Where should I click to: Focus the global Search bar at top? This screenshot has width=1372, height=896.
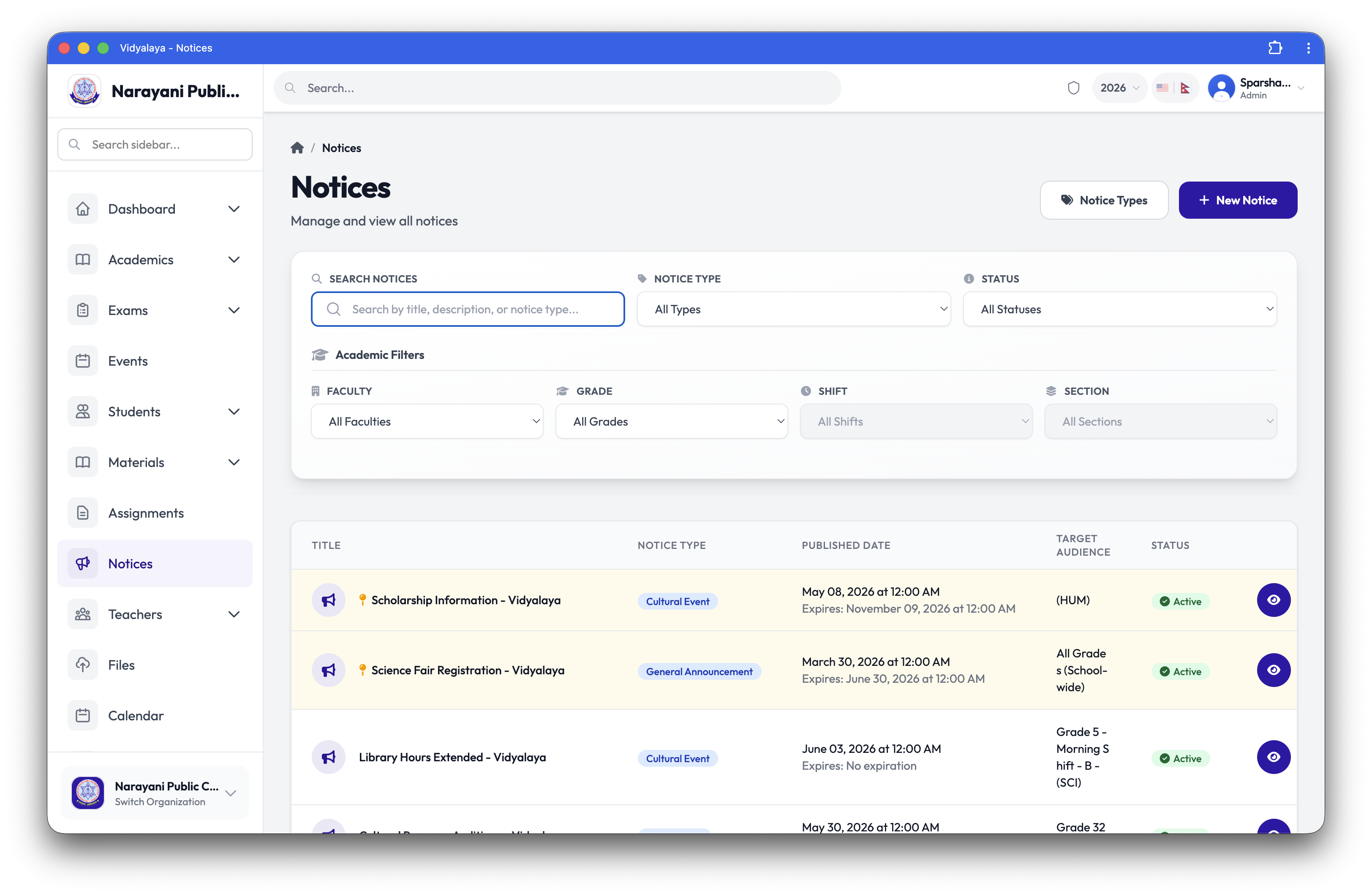tap(557, 88)
